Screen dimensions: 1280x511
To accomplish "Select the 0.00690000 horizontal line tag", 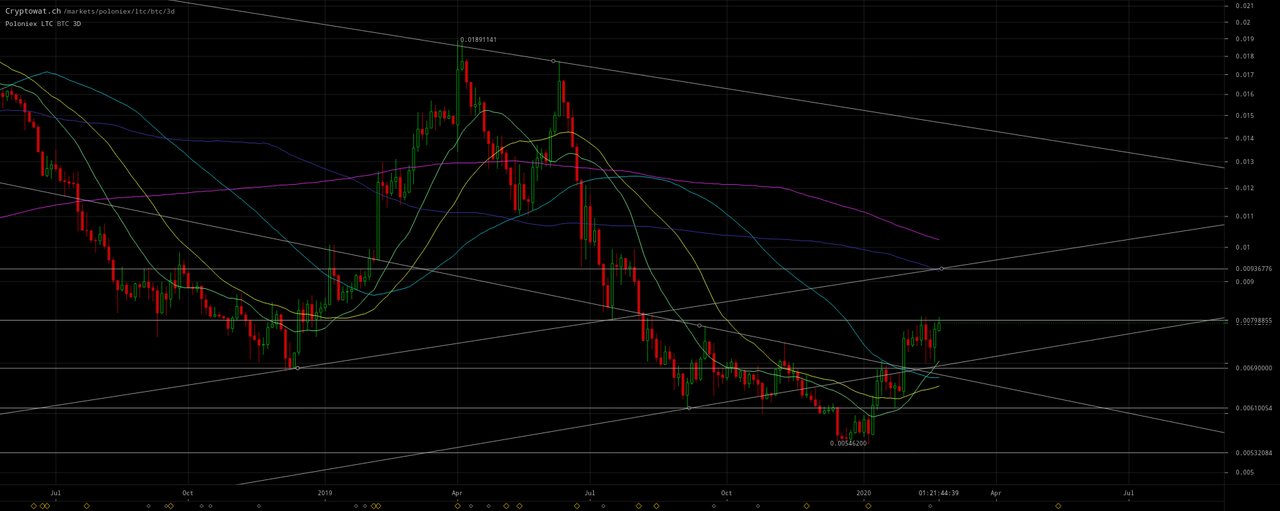I will pos(1252,368).
